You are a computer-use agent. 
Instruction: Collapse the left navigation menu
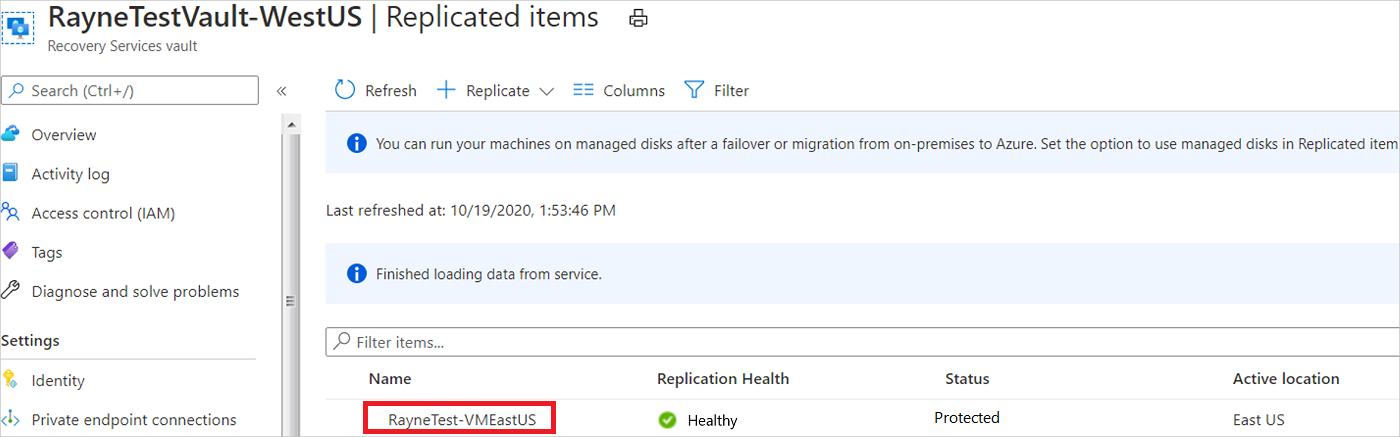281,90
